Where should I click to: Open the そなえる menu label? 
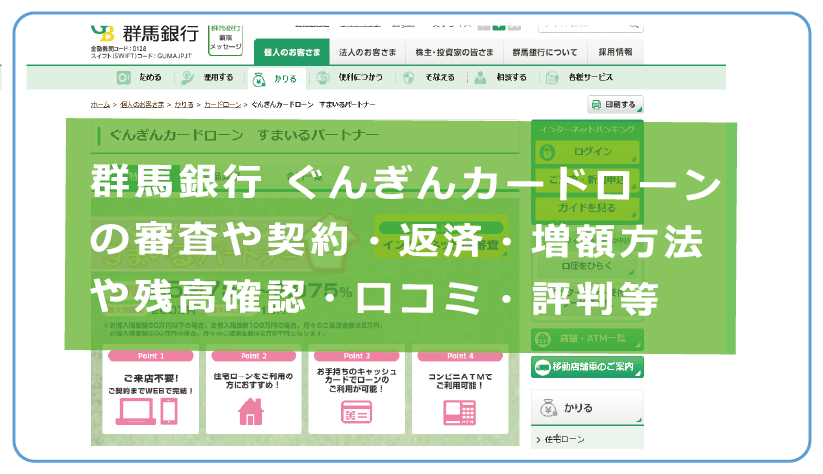pos(440,78)
